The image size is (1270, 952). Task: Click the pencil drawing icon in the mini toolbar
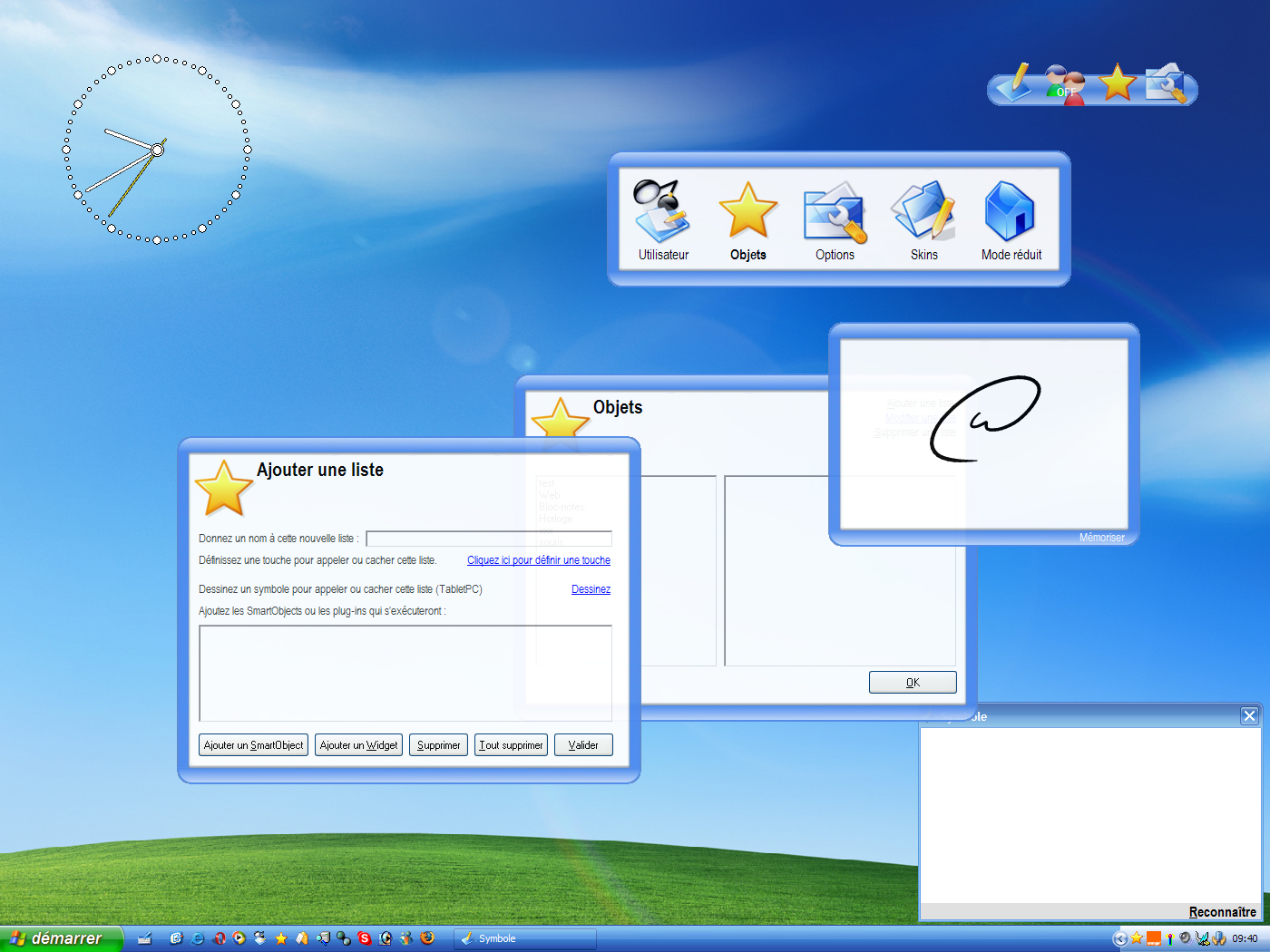coord(1016,83)
